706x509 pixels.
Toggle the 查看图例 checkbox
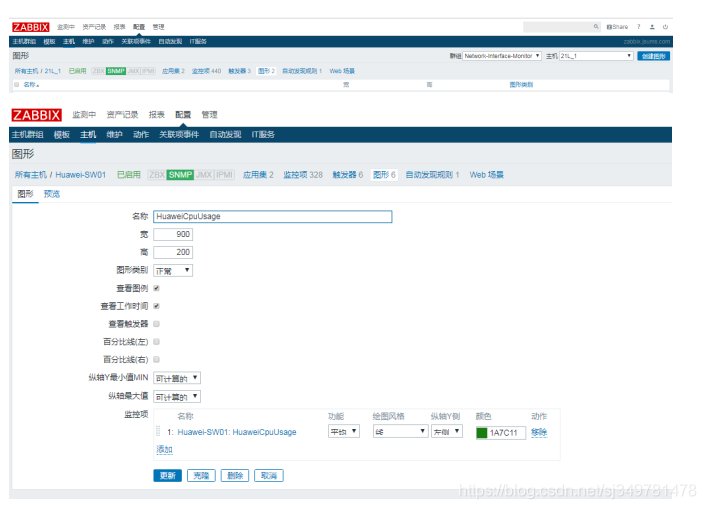click(x=156, y=288)
